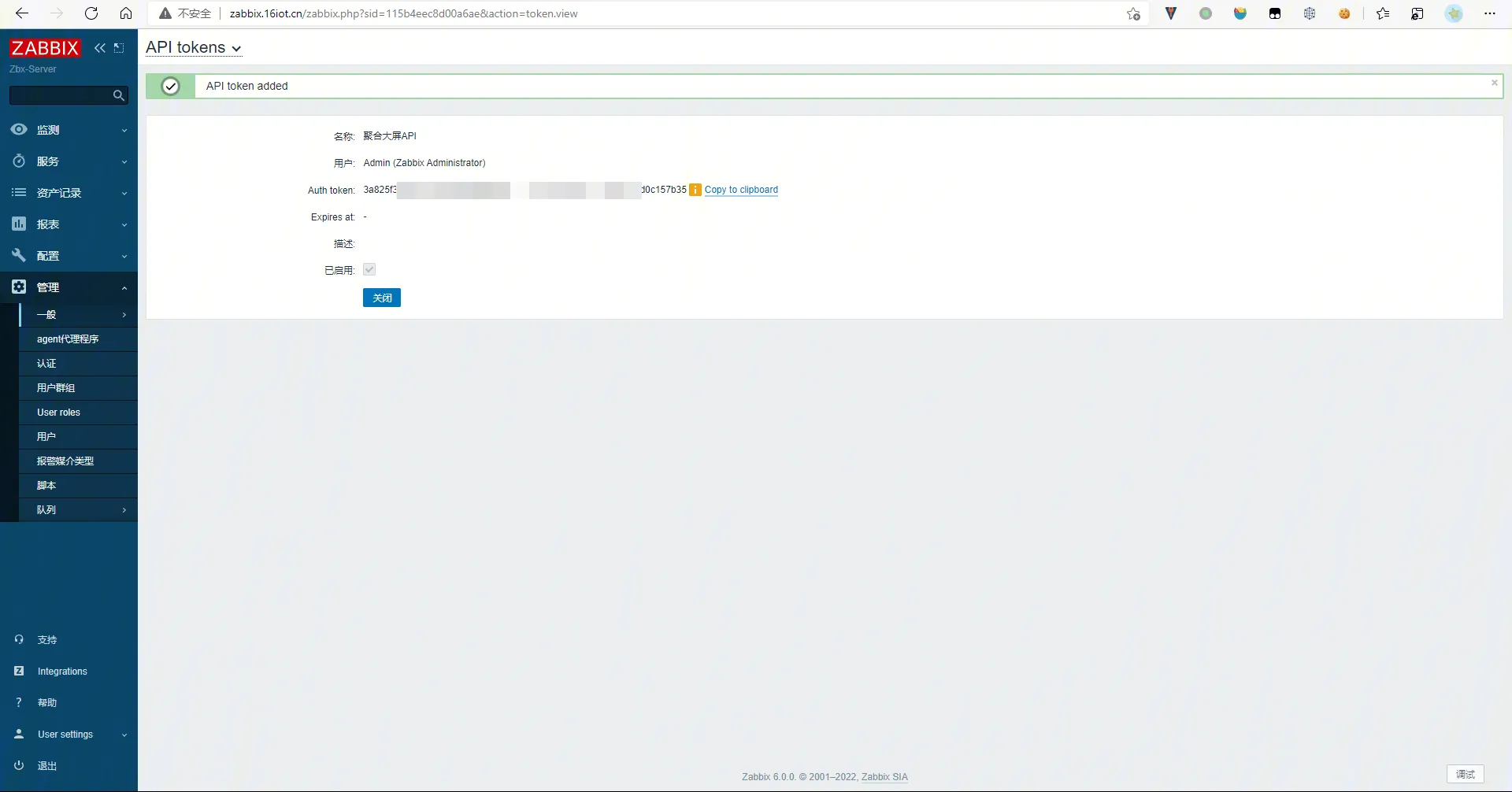Click the search magnifier icon in sidebar
The image size is (1512, 792).
tap(119, 95)
